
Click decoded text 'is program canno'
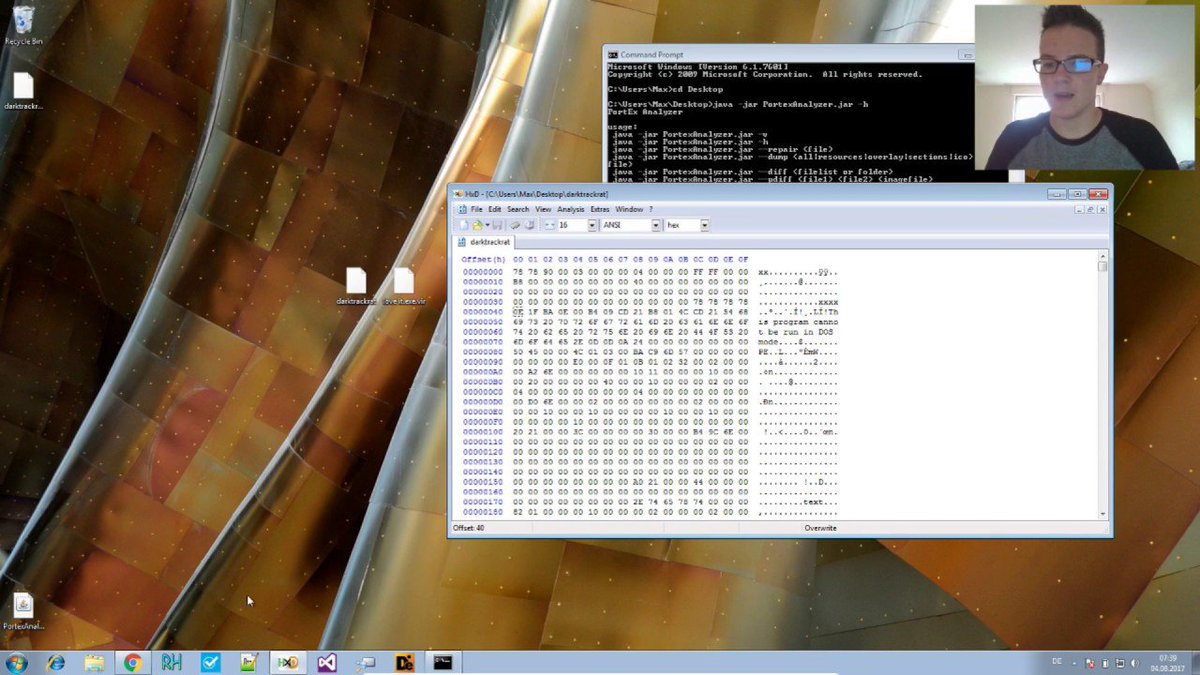click(x=798, y=322)
